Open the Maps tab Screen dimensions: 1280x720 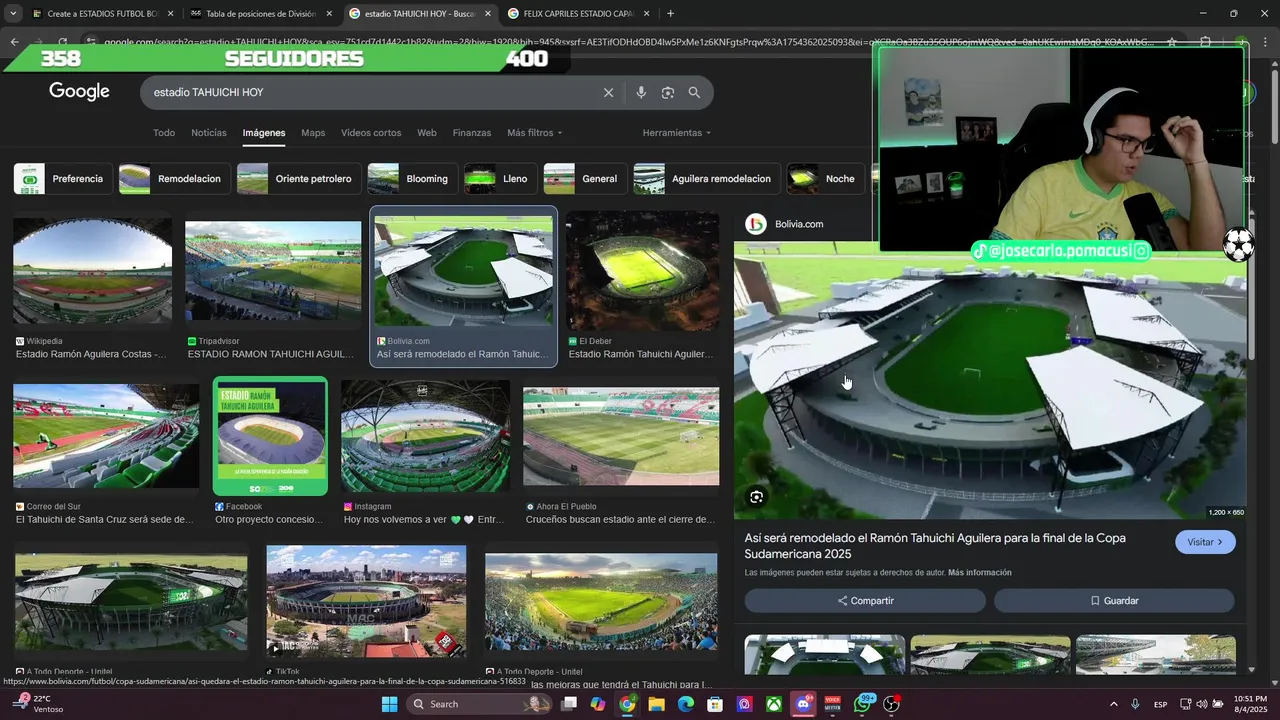pos(313,133)
